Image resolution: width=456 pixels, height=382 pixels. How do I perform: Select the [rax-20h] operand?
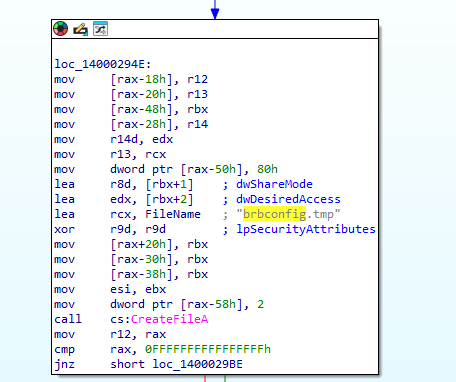point(141,94)
